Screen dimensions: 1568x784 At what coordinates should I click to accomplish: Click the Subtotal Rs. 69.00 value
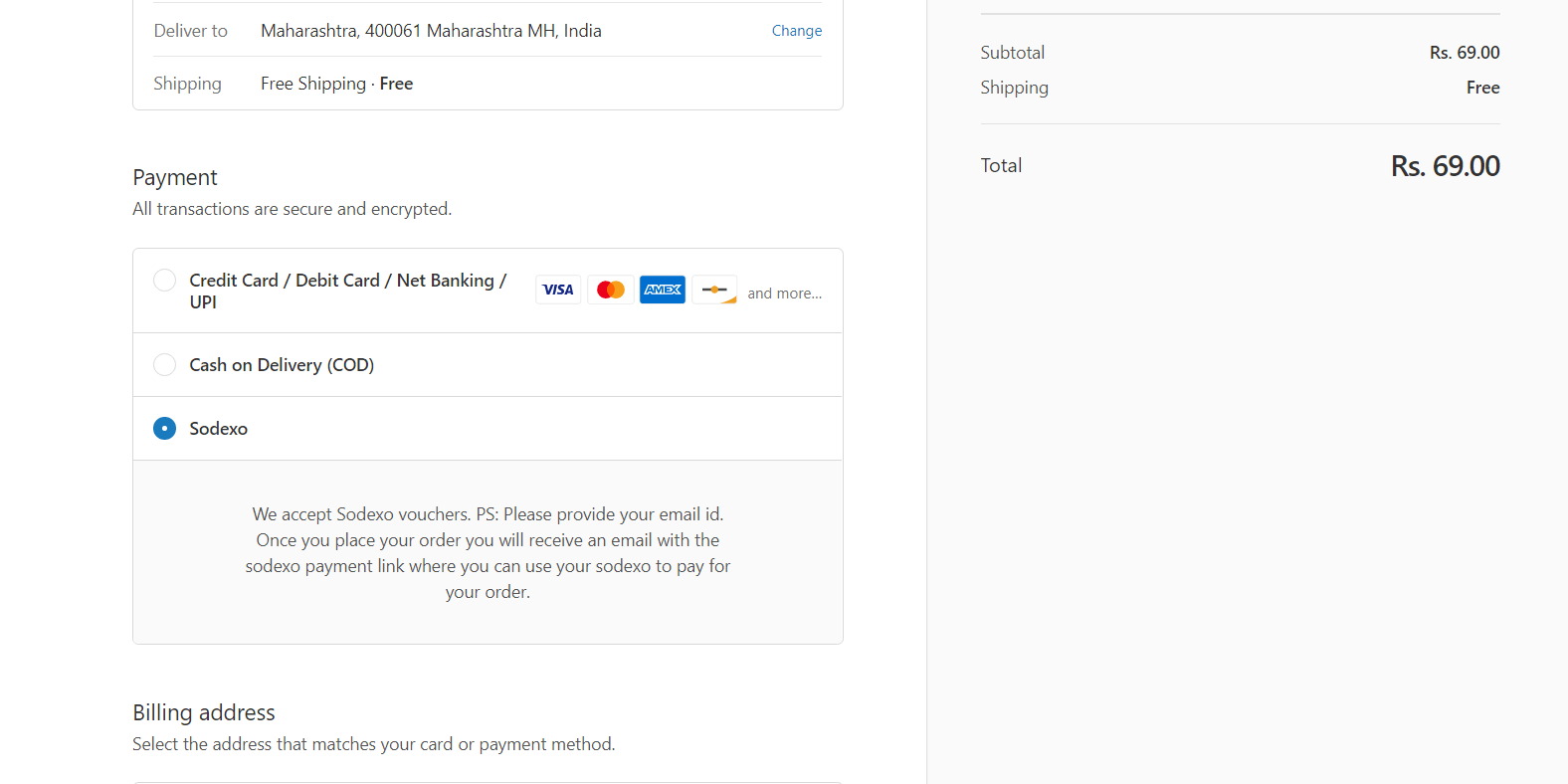pyautogui.click(x=1464, y=53)
